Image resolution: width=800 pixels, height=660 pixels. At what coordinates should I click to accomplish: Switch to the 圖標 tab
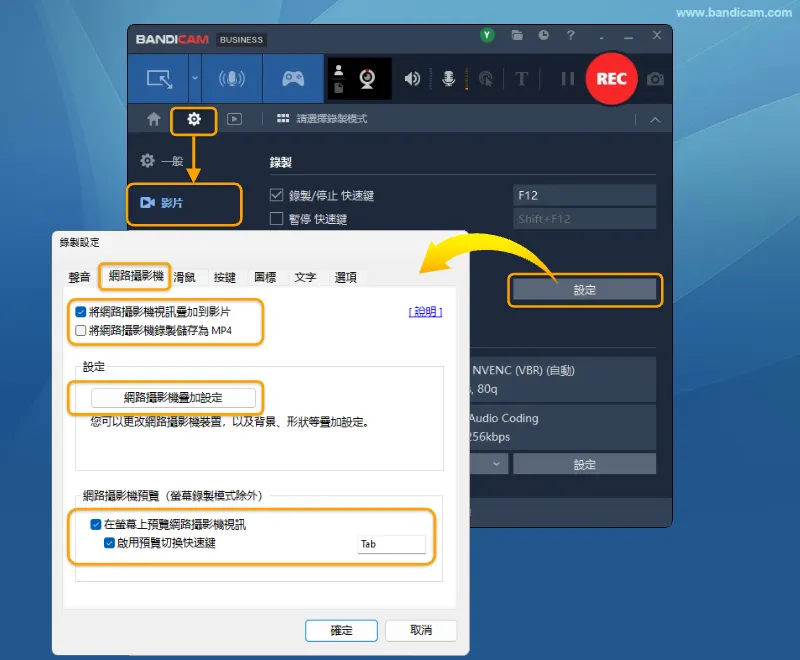(265, 277)
